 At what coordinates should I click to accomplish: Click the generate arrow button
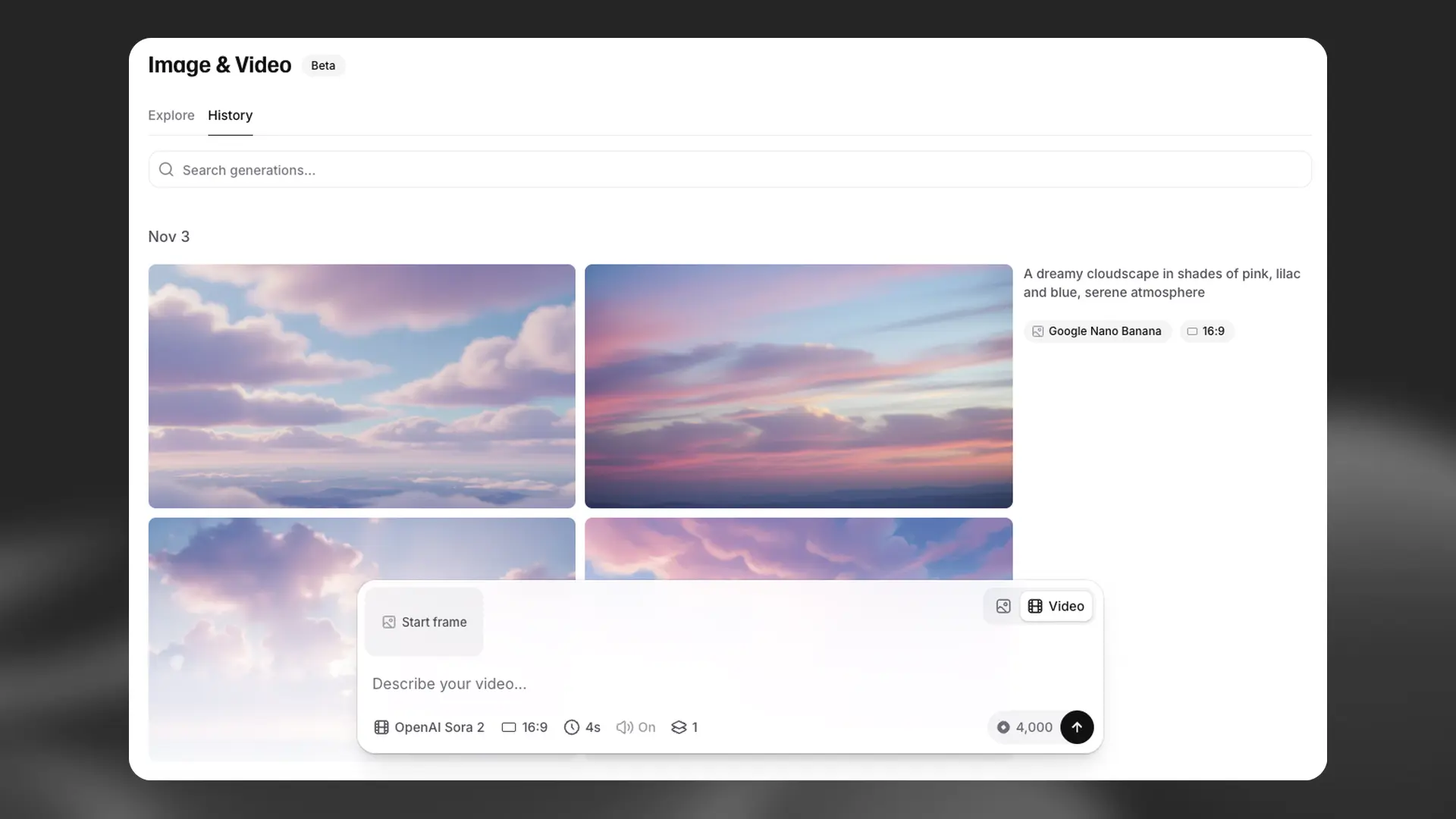[1077, 727]
